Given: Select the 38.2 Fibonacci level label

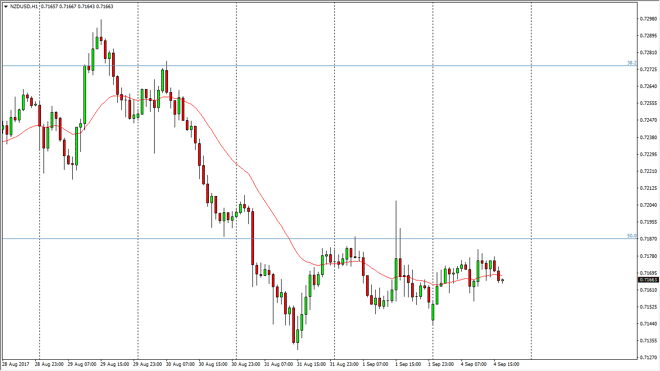Looking at the screenshot, I should 632,63.
